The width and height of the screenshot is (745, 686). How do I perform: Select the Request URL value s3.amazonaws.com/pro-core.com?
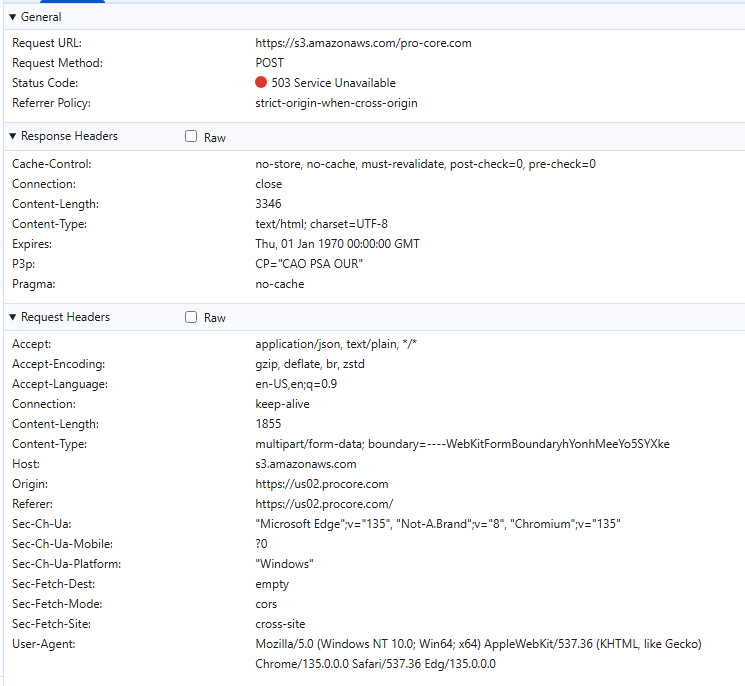pyautogui.click(x=363, y=43)
